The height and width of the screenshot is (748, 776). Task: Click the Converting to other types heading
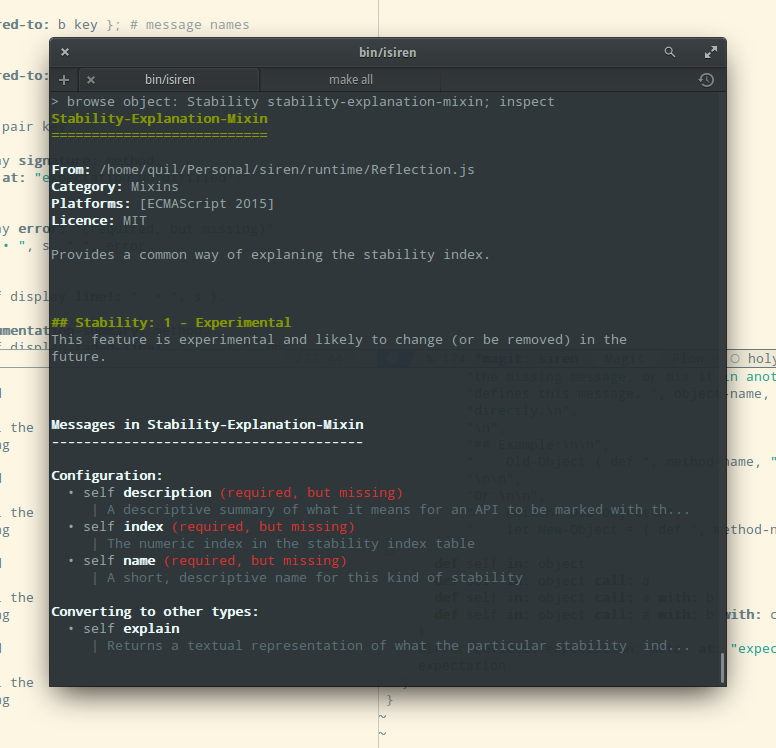[155, 612]
